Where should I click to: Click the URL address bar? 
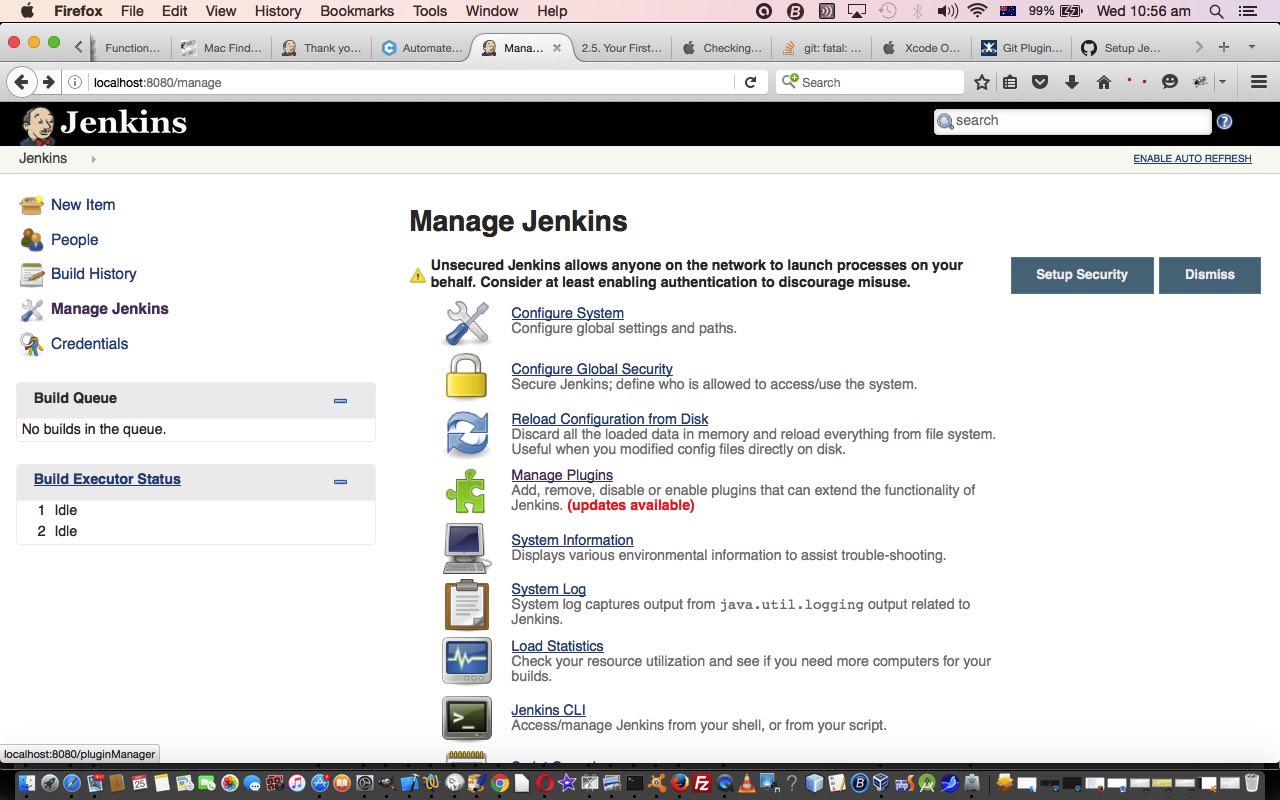click(410, 82)
